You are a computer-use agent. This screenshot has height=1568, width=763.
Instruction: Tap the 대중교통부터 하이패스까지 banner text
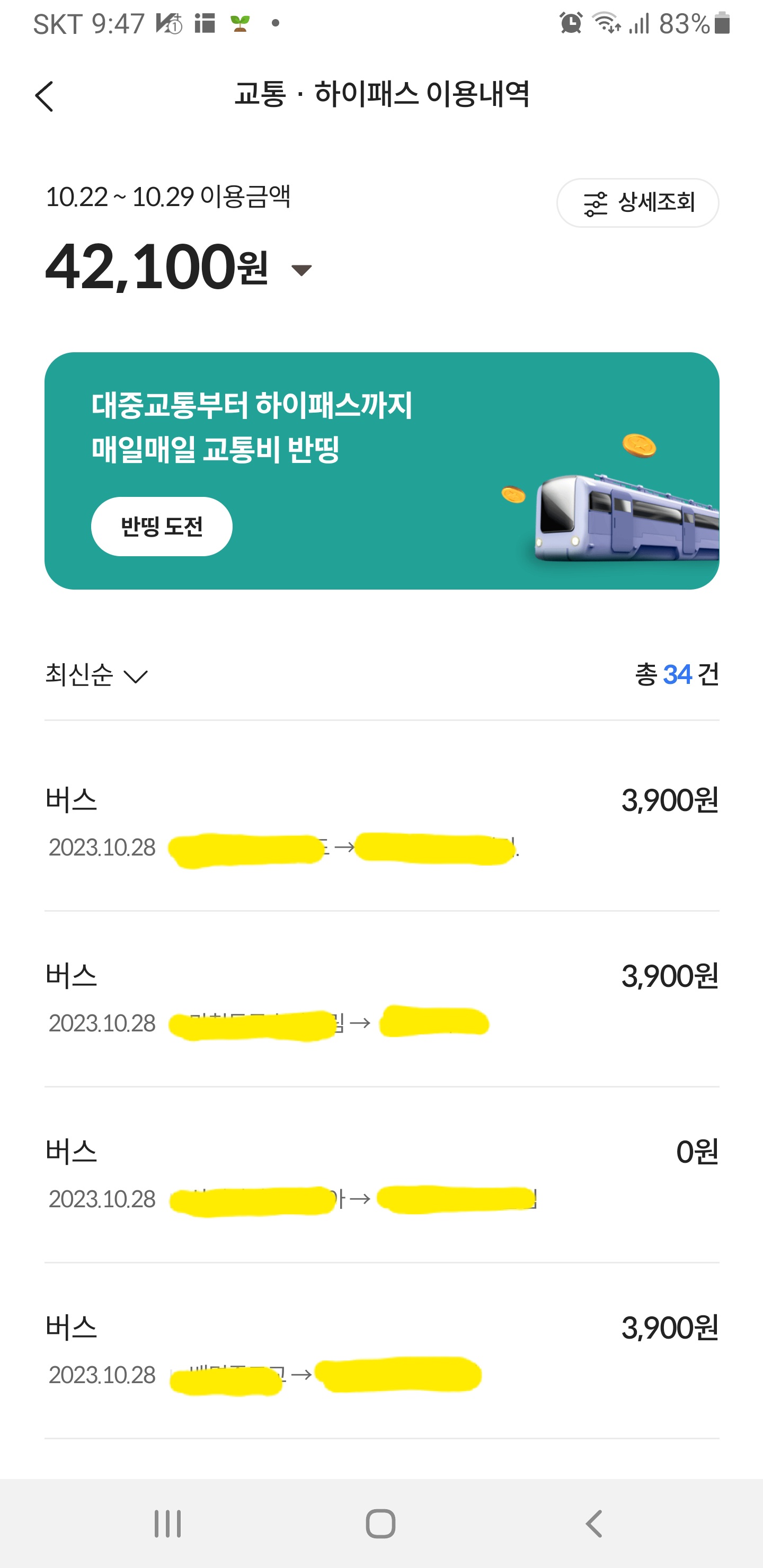coord(252,405)
